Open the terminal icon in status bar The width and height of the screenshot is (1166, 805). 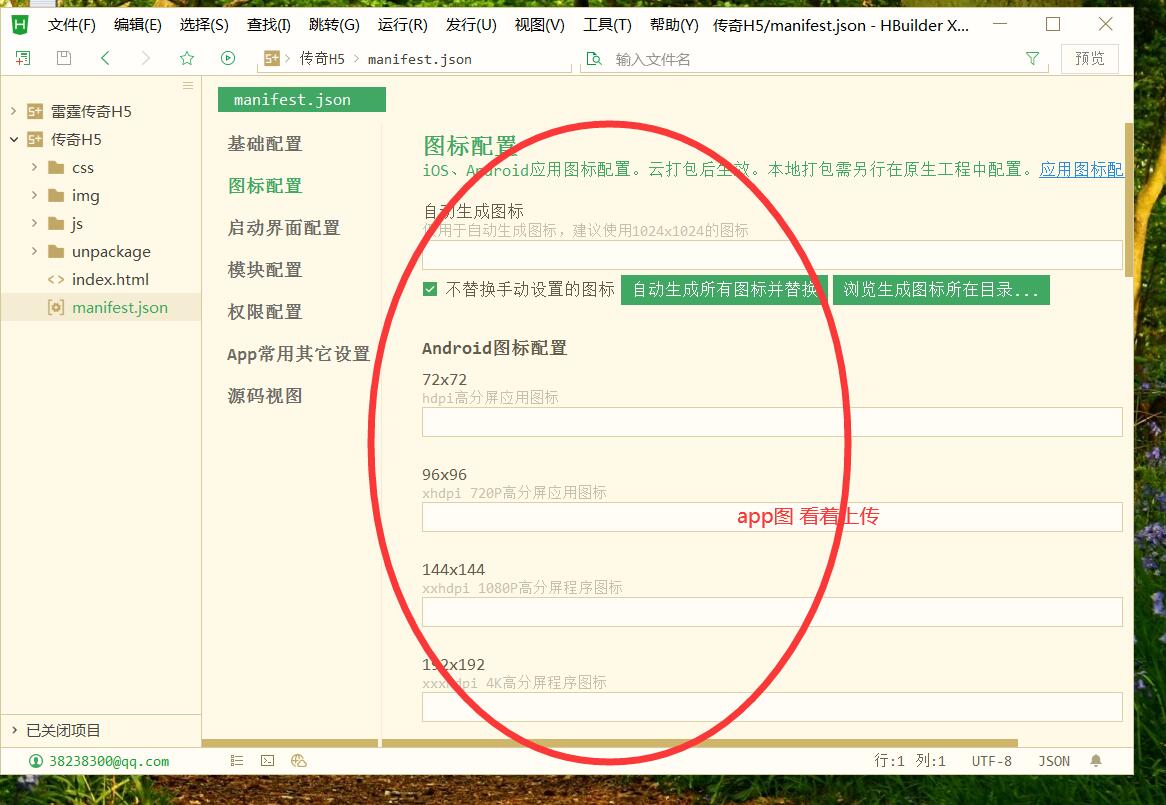point(267,761)
